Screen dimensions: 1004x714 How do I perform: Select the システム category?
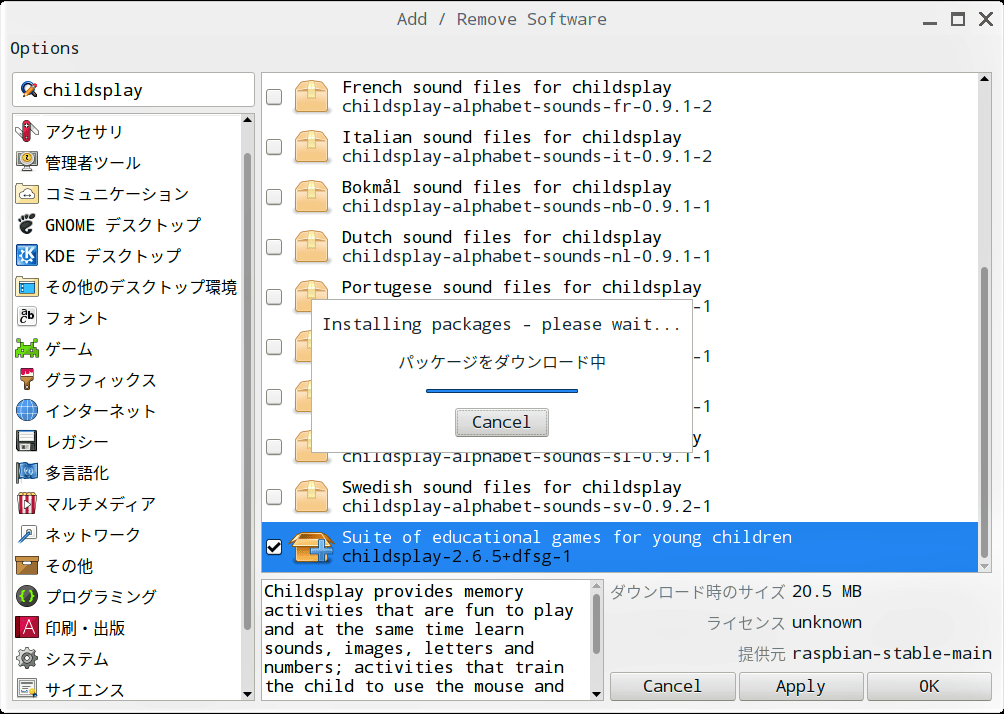128,658
